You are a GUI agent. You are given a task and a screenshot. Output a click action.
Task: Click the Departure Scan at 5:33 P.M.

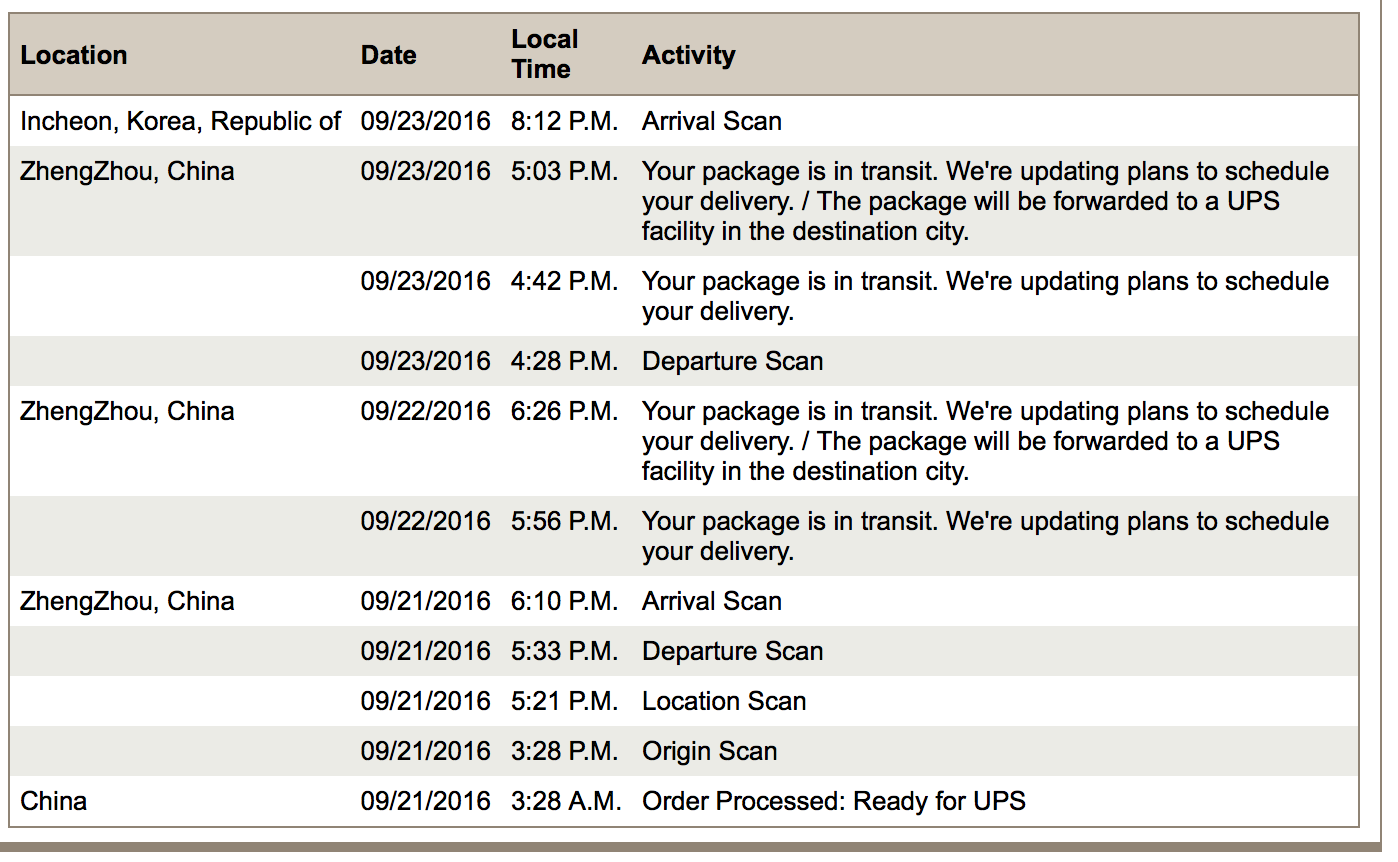click(x=733, y=651)
